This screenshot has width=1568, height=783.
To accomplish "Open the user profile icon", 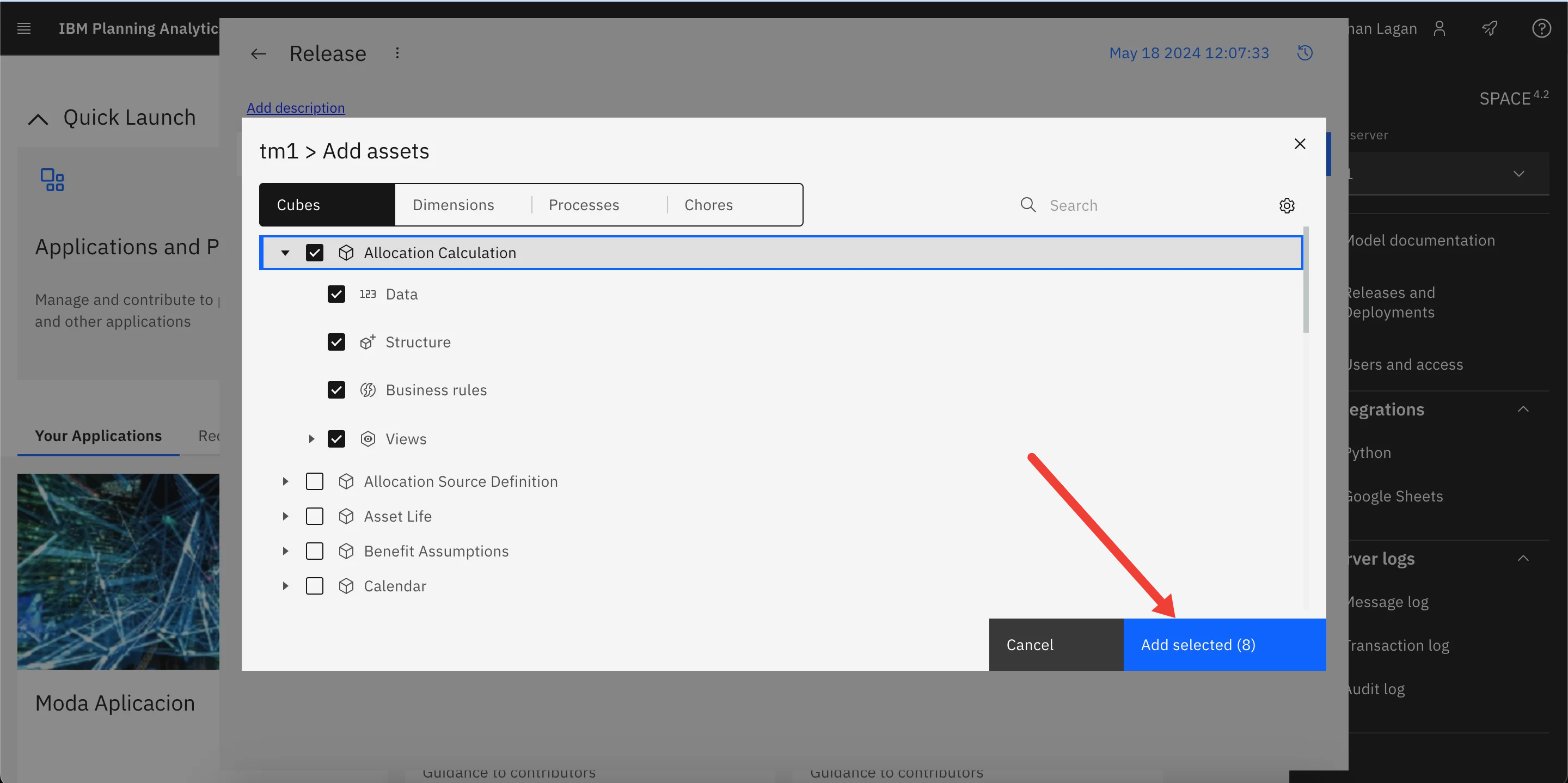I will click(1440, 28).
